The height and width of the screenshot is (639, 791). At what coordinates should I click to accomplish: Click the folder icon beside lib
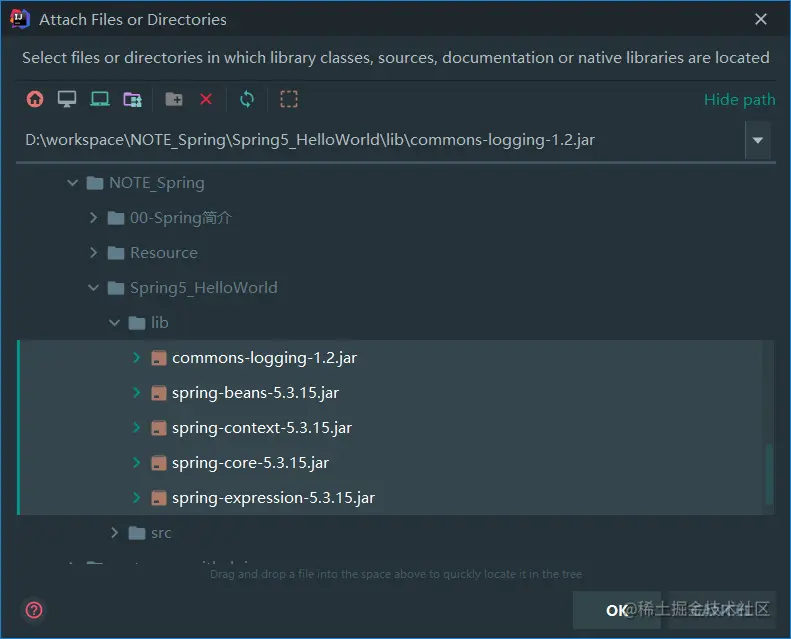137,323
